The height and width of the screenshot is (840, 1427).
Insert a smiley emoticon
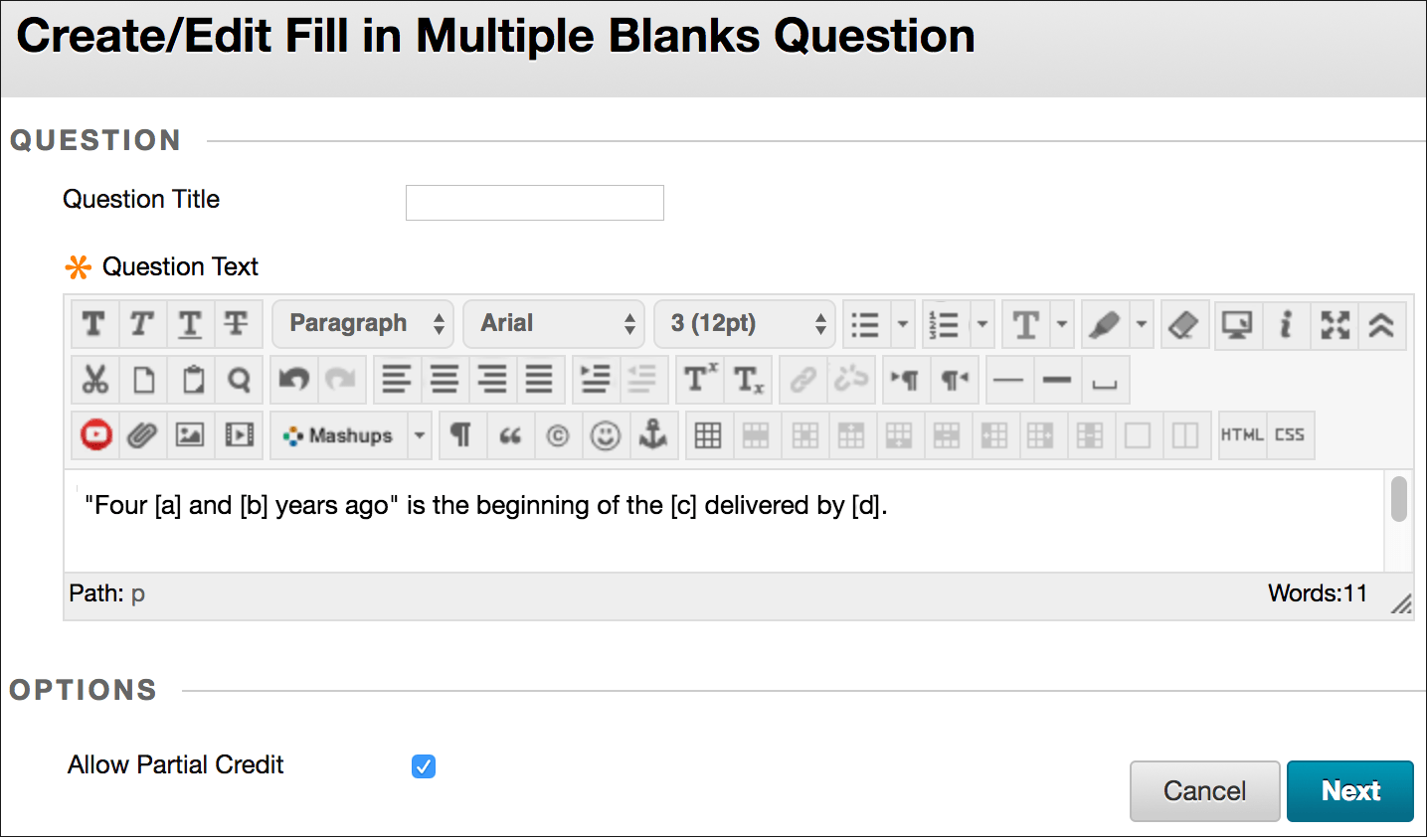pos(606,434)
